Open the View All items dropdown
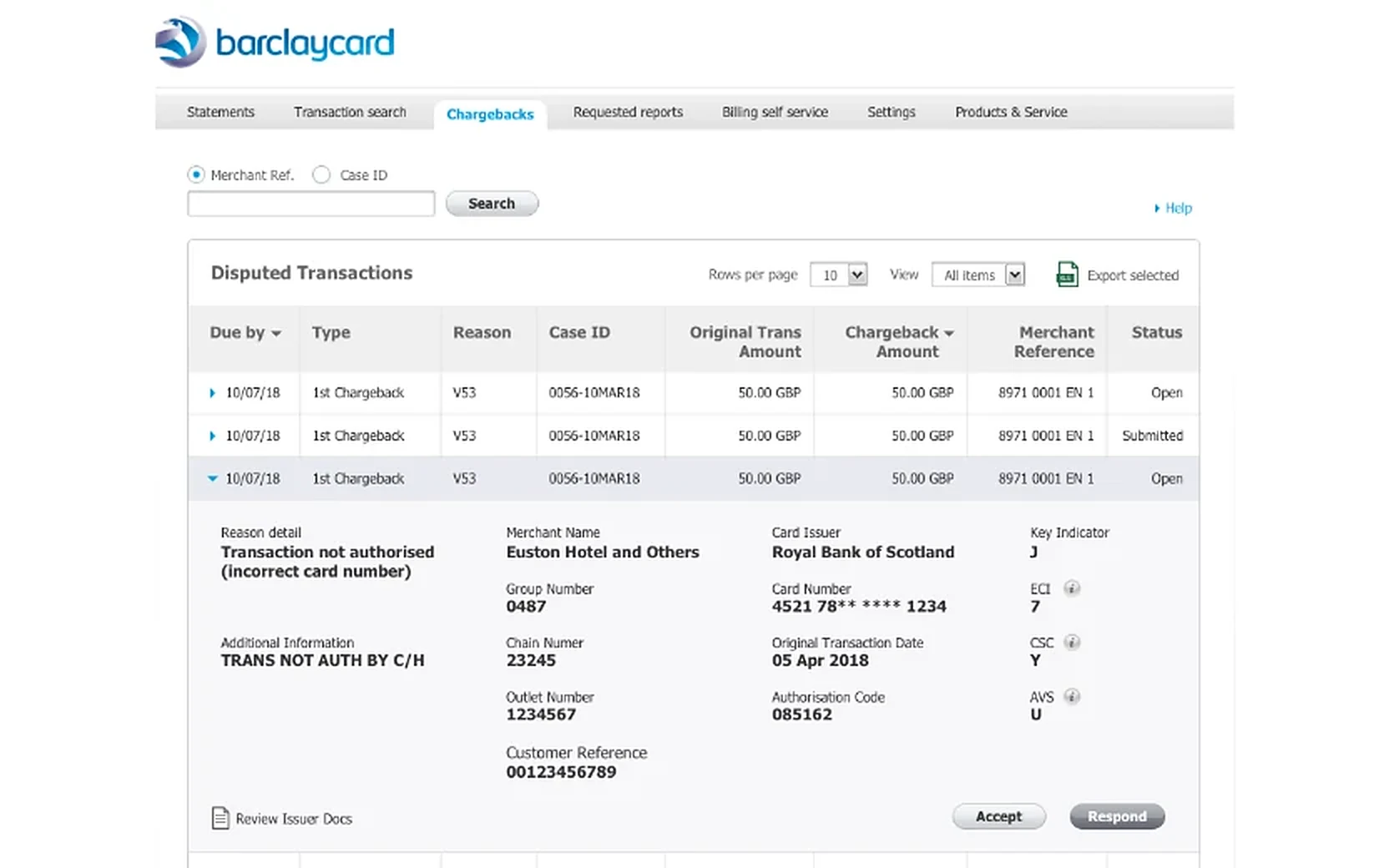 pos(978,275)
